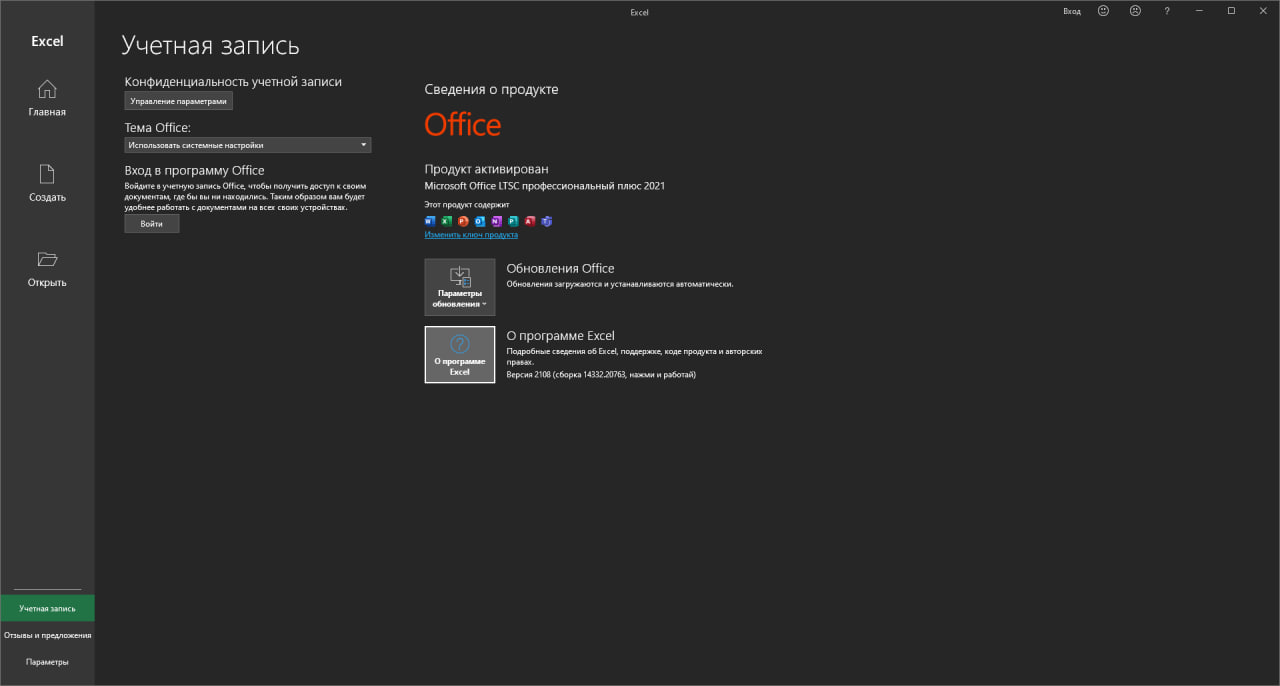This screenshot has width=1280, height=686.
Task: Click the Teams product icon
Action: pyautogui.click(x=546, y=221)
